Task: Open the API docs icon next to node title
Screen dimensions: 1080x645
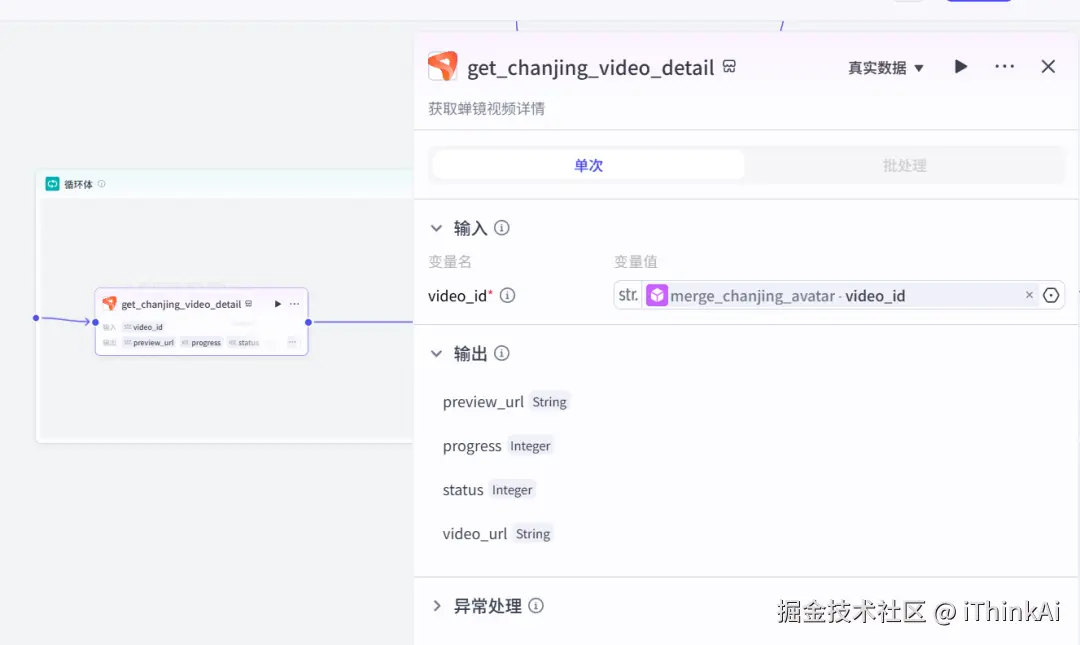Action: coord(729,67)
